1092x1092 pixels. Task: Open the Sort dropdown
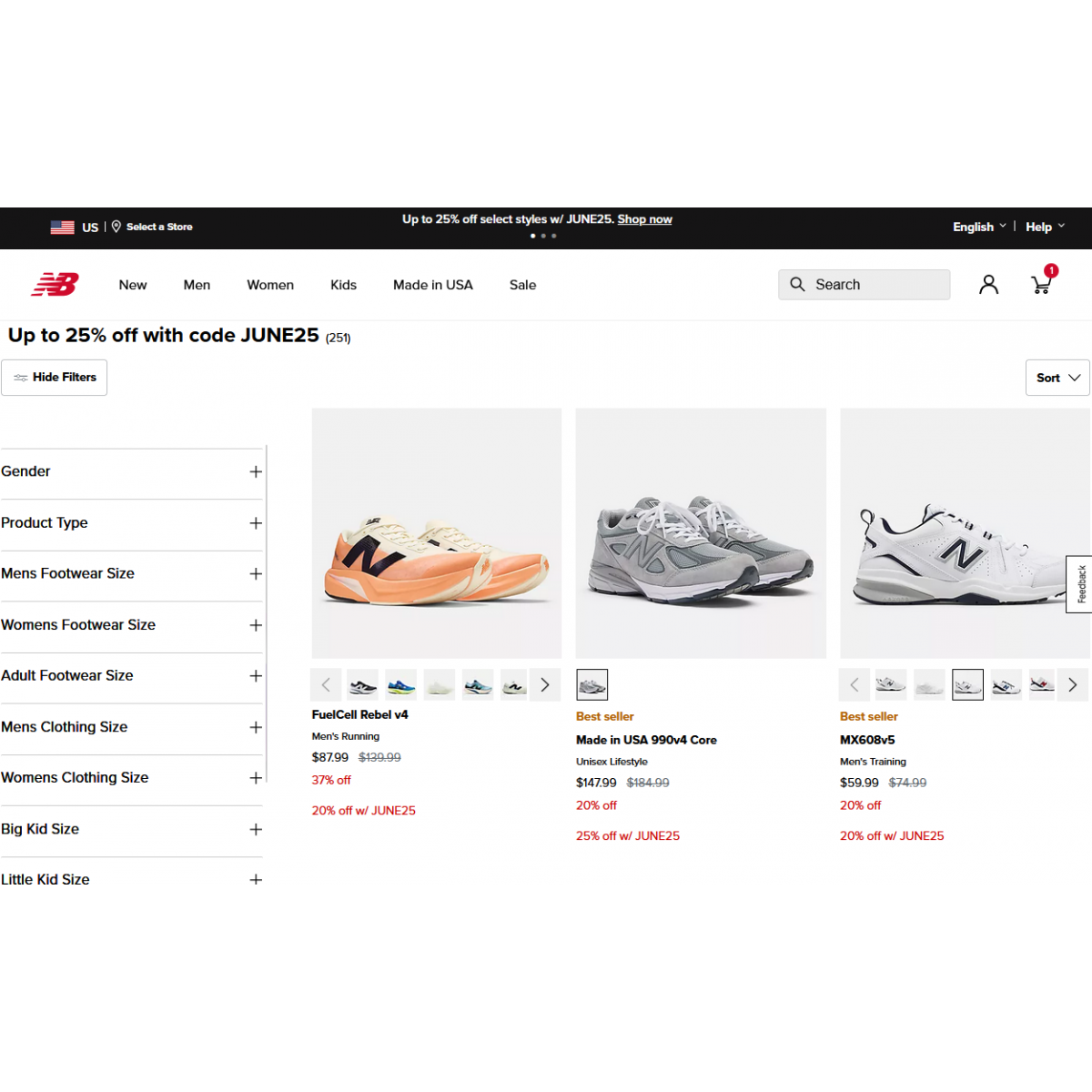1057,378
